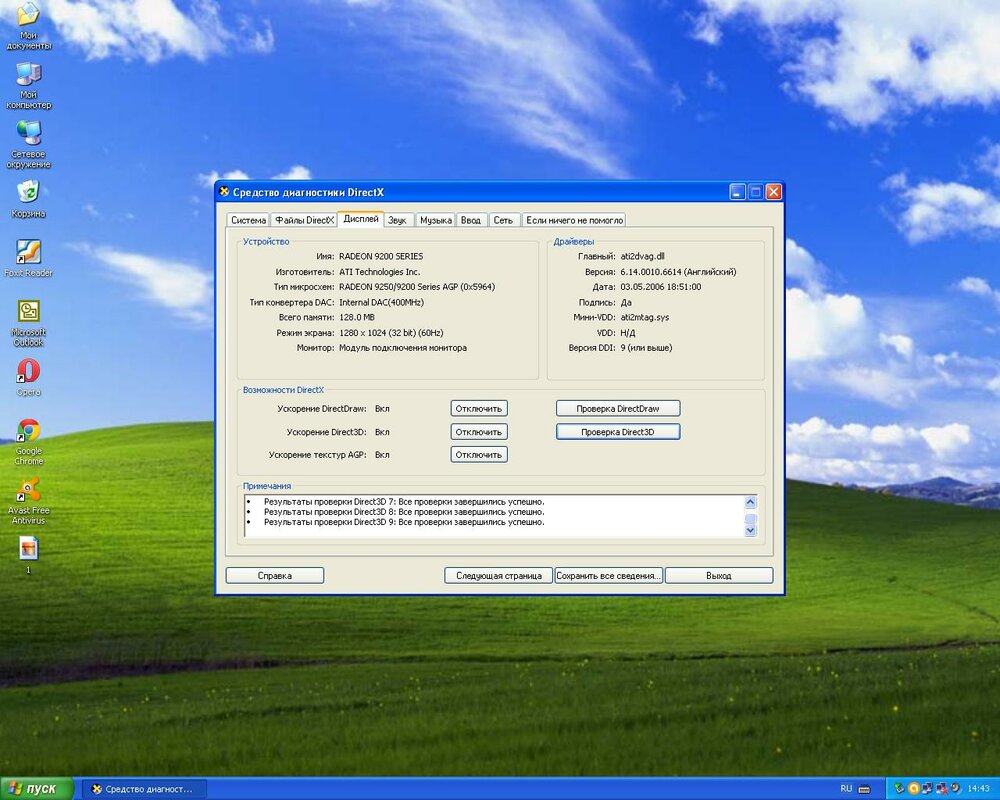Click the Проверка DirectDraw button
This screenshot has height=800, width=1000.
(618, 408)
